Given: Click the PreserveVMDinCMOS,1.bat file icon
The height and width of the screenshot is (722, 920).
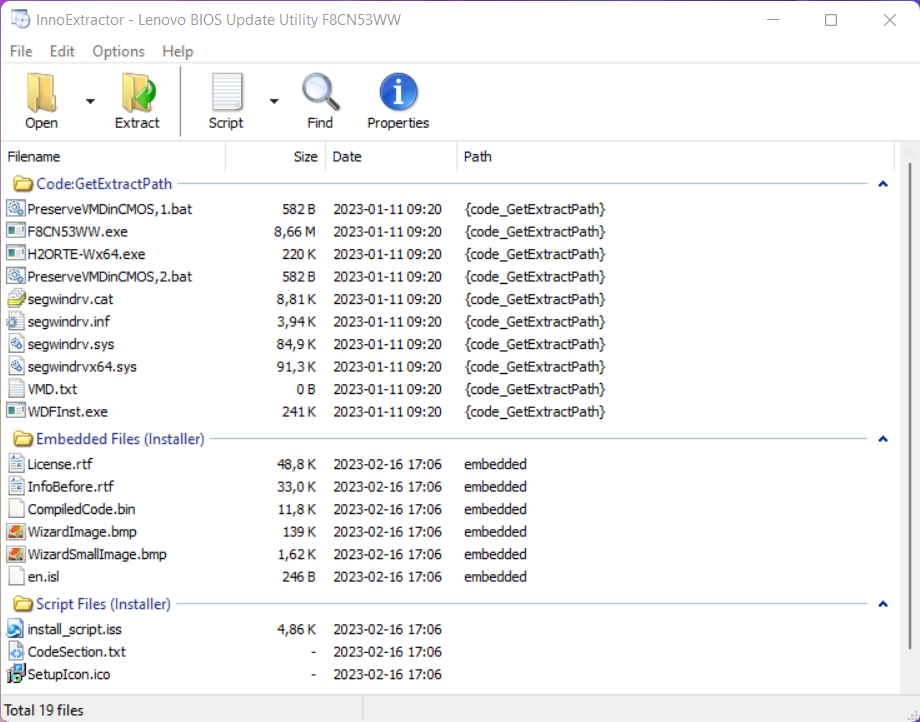Looking at the screenshot, I should pos(16,209).
